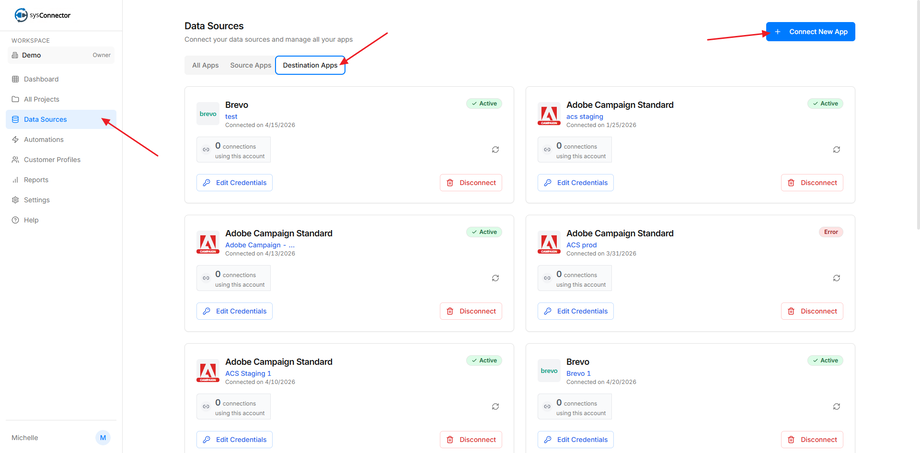Click the Brevo test logo

[x=208, y=114]
